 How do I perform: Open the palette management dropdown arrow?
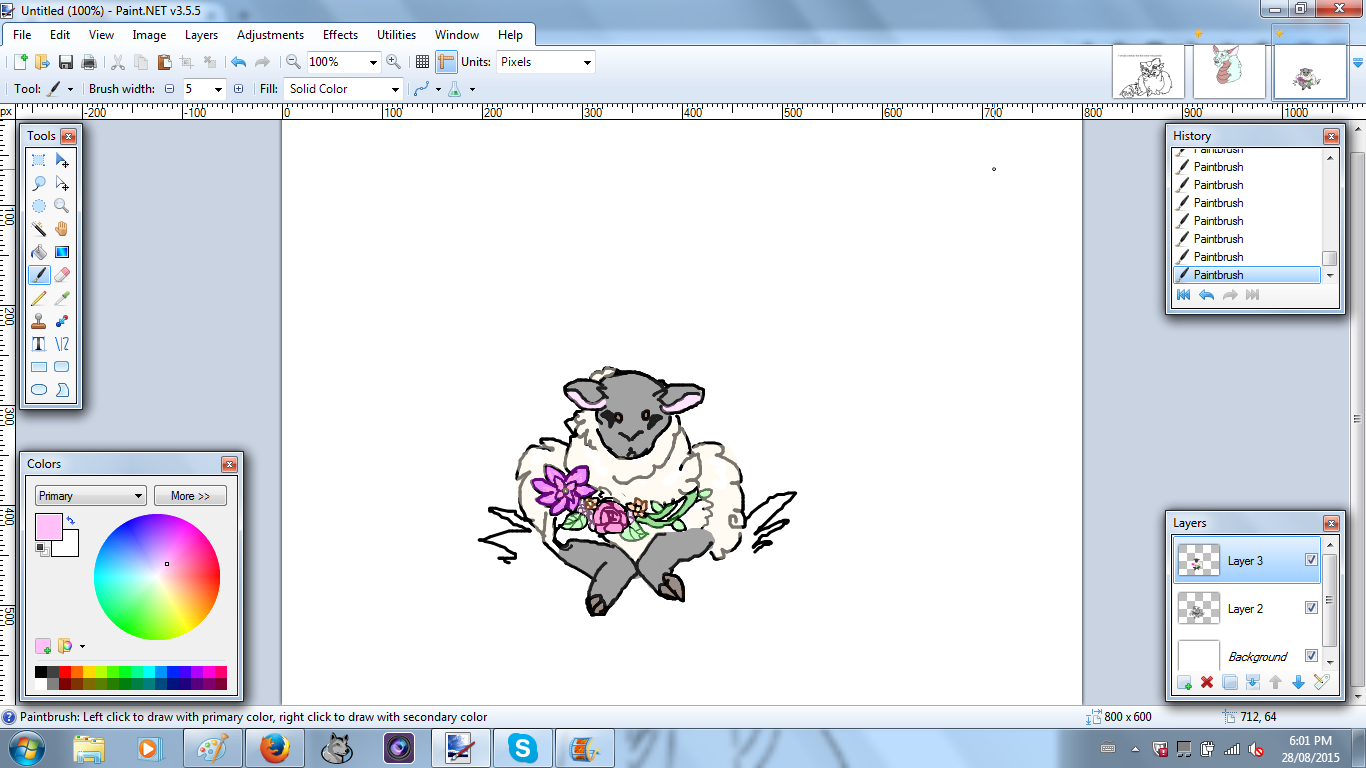coord(82,646)
